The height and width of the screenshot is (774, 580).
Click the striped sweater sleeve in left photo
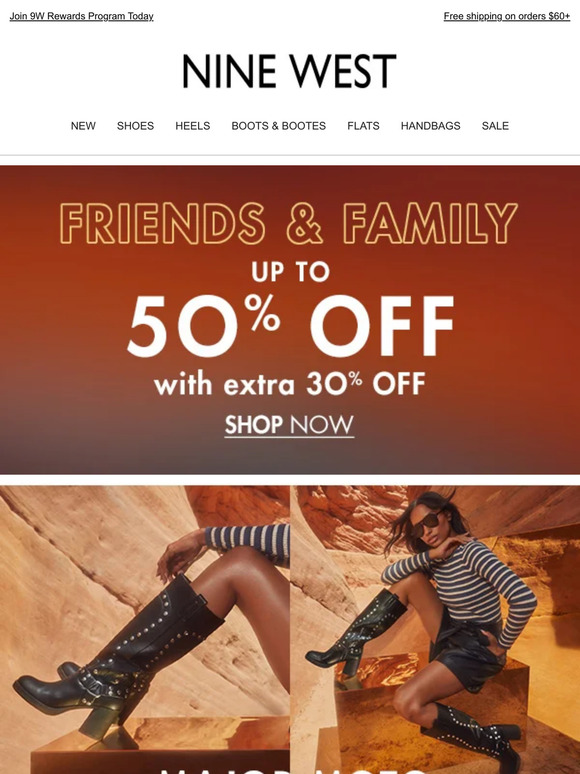pyautogui.click(x=248, y=542)
